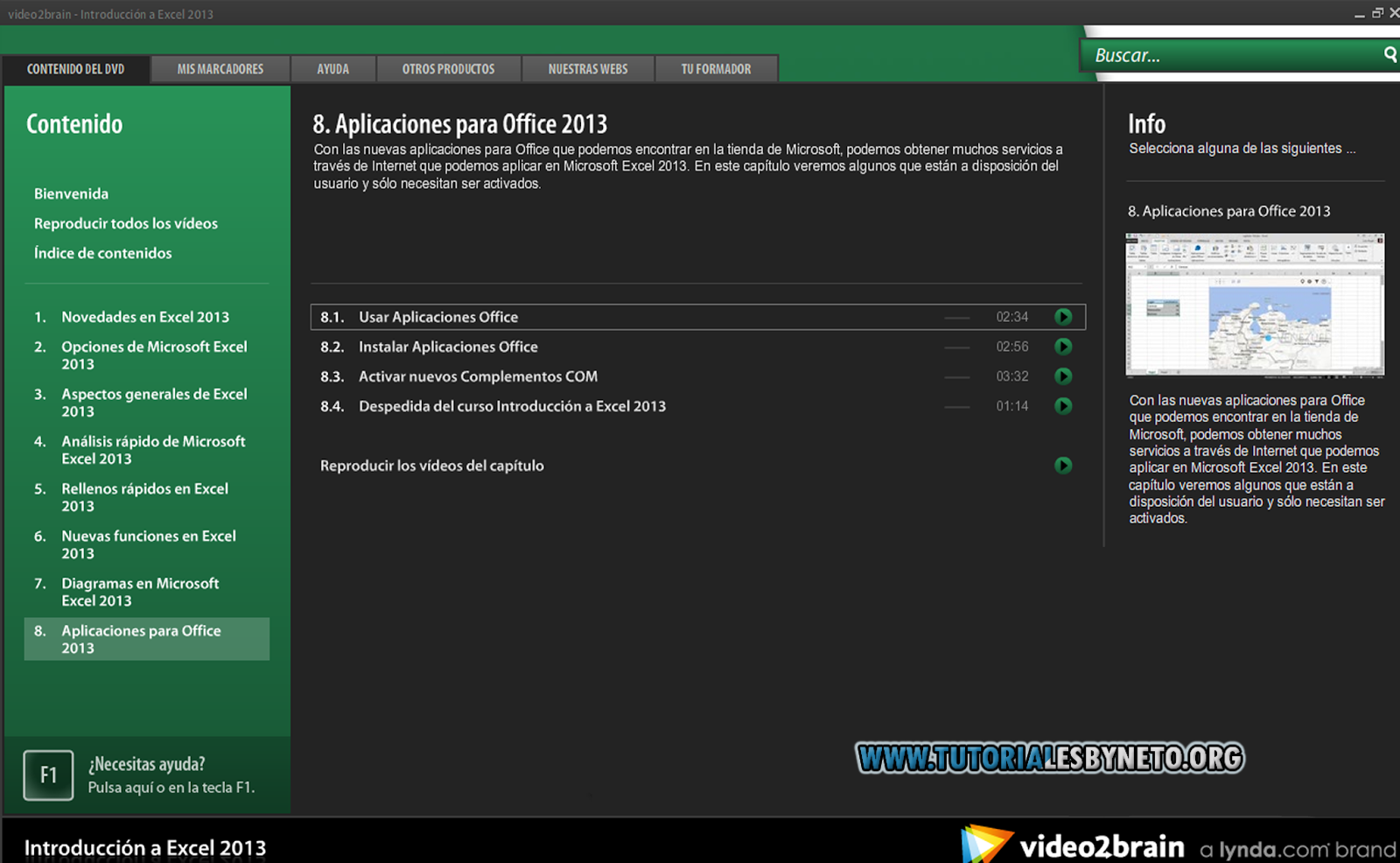The height and width of the screenshot is (863, 1400).
Task: Select chapter 1 Novedades en Excel 2013
Action: [147, 317]
